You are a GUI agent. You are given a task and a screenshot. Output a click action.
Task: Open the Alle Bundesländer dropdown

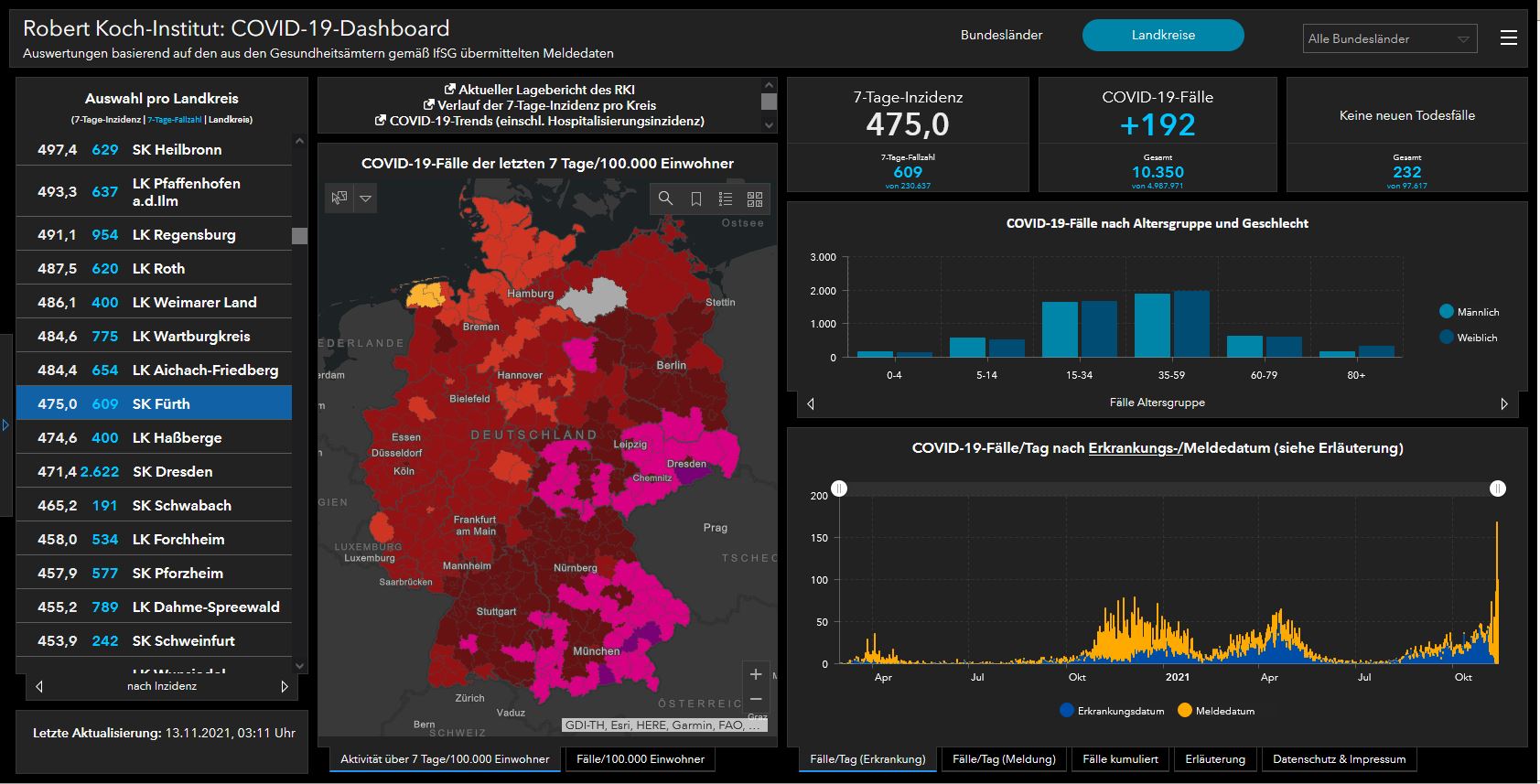click(1389, 38)
